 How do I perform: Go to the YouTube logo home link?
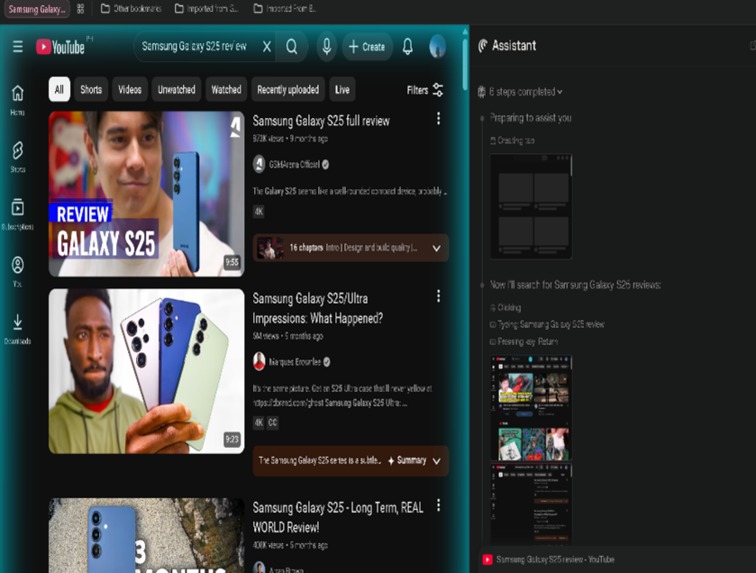[x=60, y=47]
